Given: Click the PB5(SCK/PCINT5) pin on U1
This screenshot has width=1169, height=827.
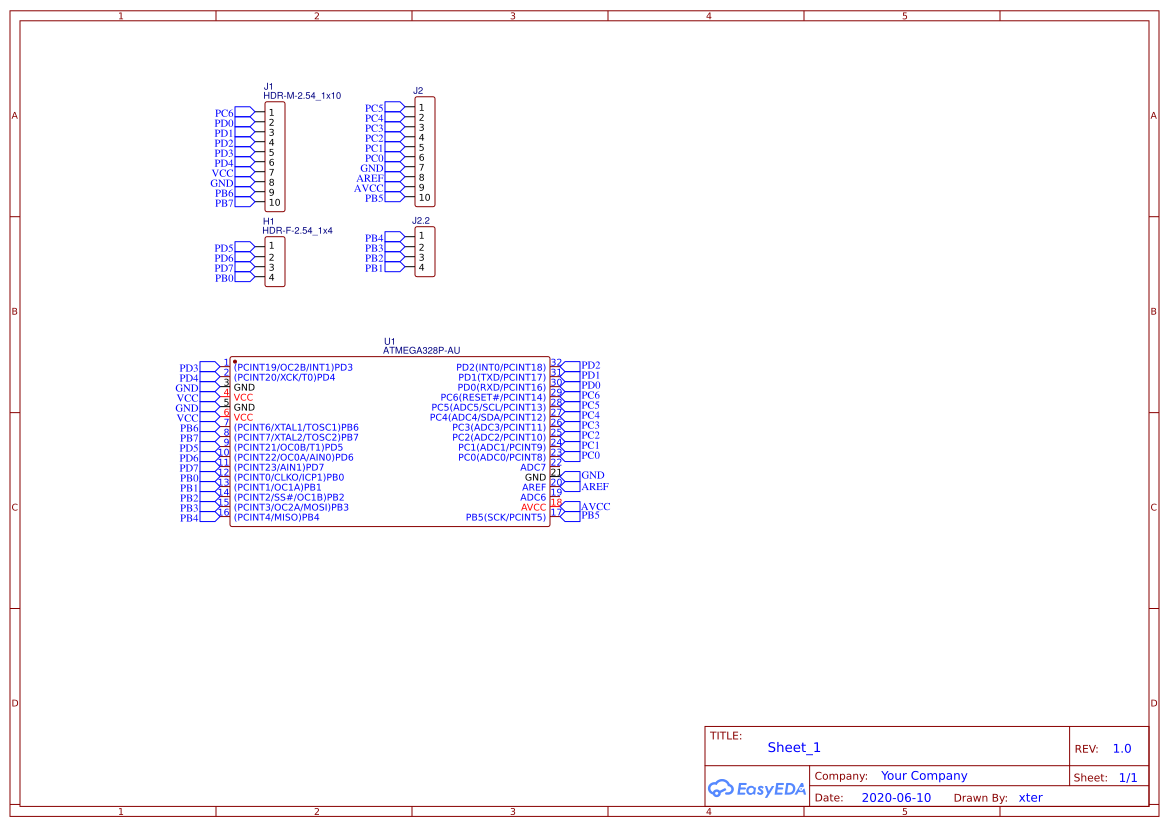Looking at the screenshot, I should click(506, 517).
